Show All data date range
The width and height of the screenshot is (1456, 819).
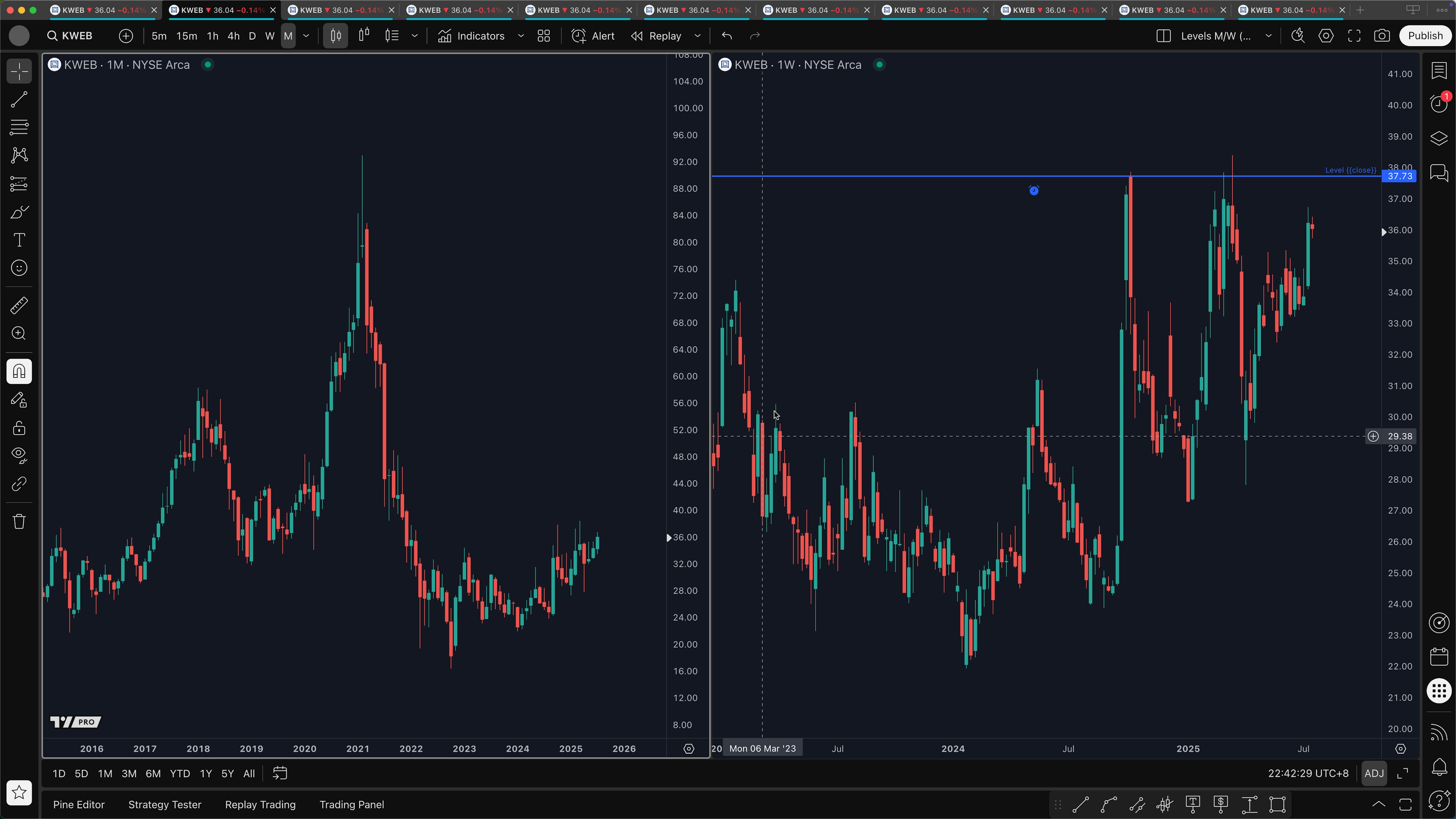(x=249, y=774)
